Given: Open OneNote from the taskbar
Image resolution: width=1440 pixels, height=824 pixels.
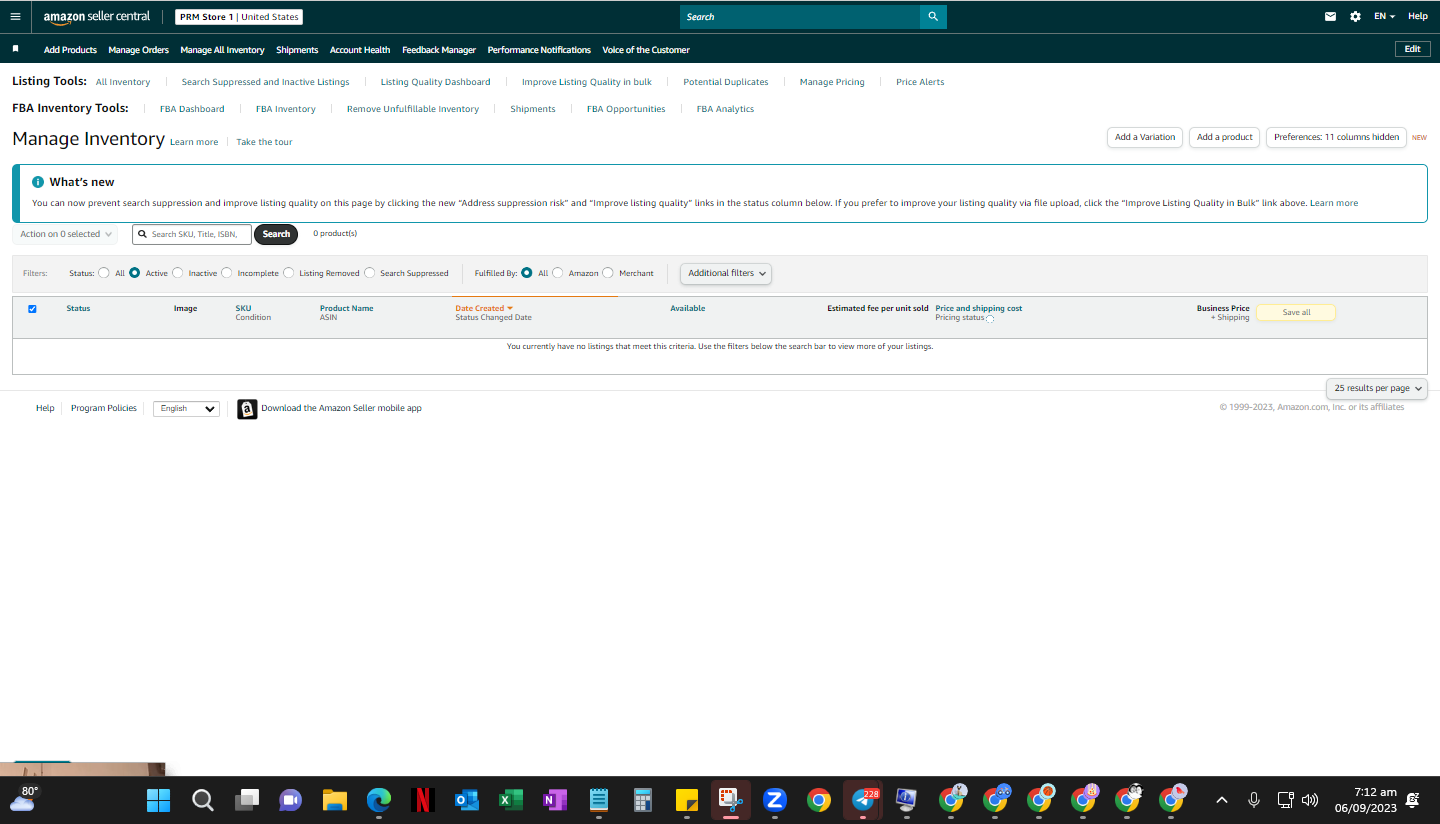Looking at the screenshot, I should tap(555, 800).
